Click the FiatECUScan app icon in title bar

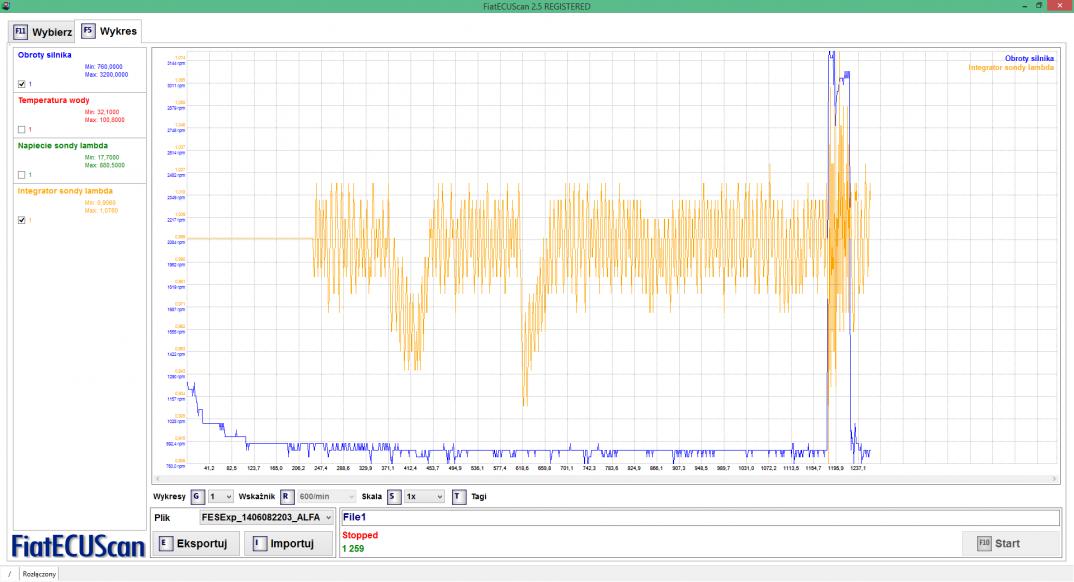tap(6, 6)
